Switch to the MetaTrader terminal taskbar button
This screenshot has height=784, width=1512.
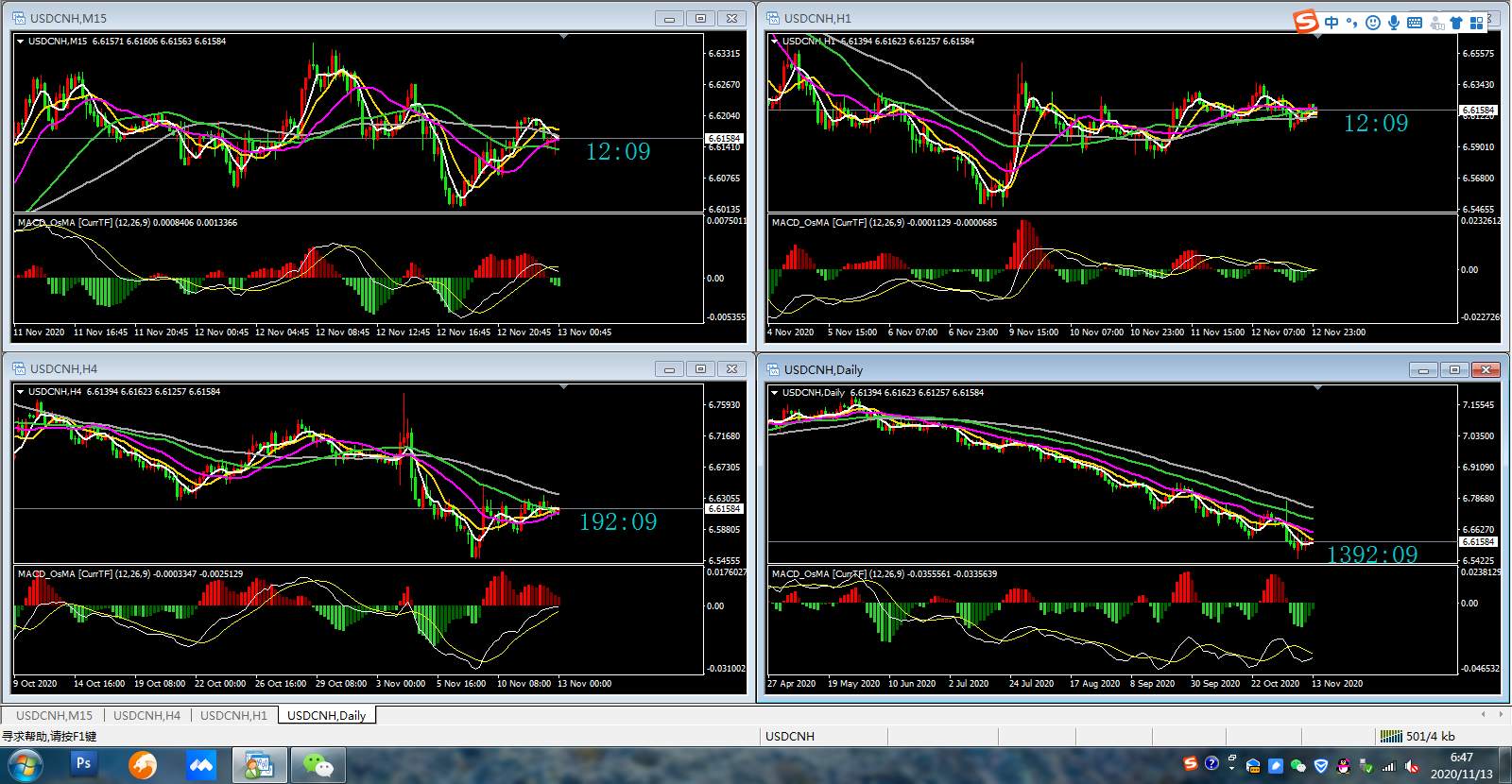click(259, 764)
